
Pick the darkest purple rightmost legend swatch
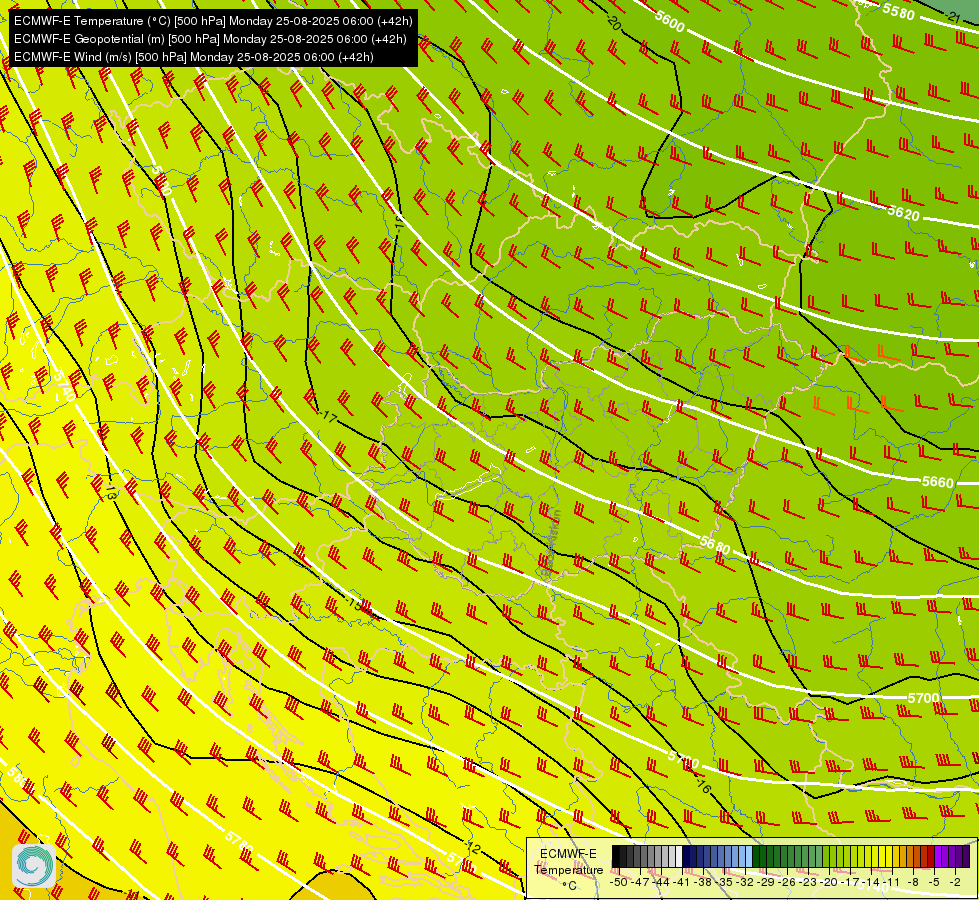tap(967, 857)
